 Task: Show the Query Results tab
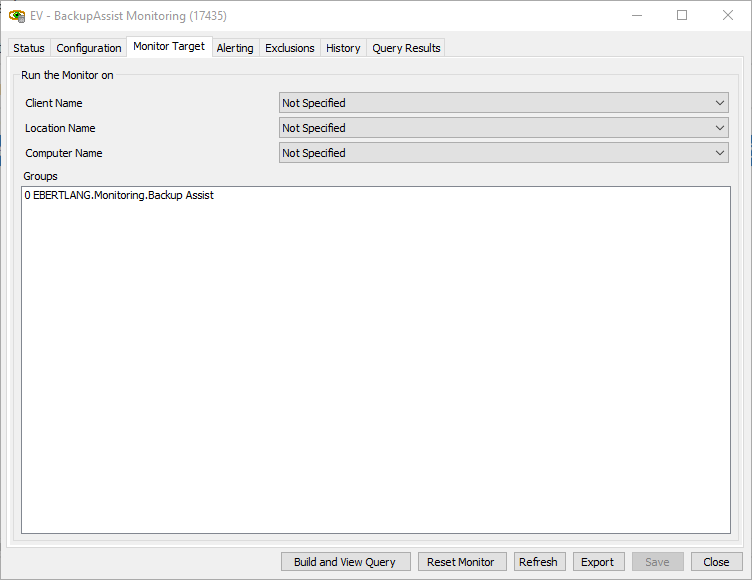coord(406,48)
